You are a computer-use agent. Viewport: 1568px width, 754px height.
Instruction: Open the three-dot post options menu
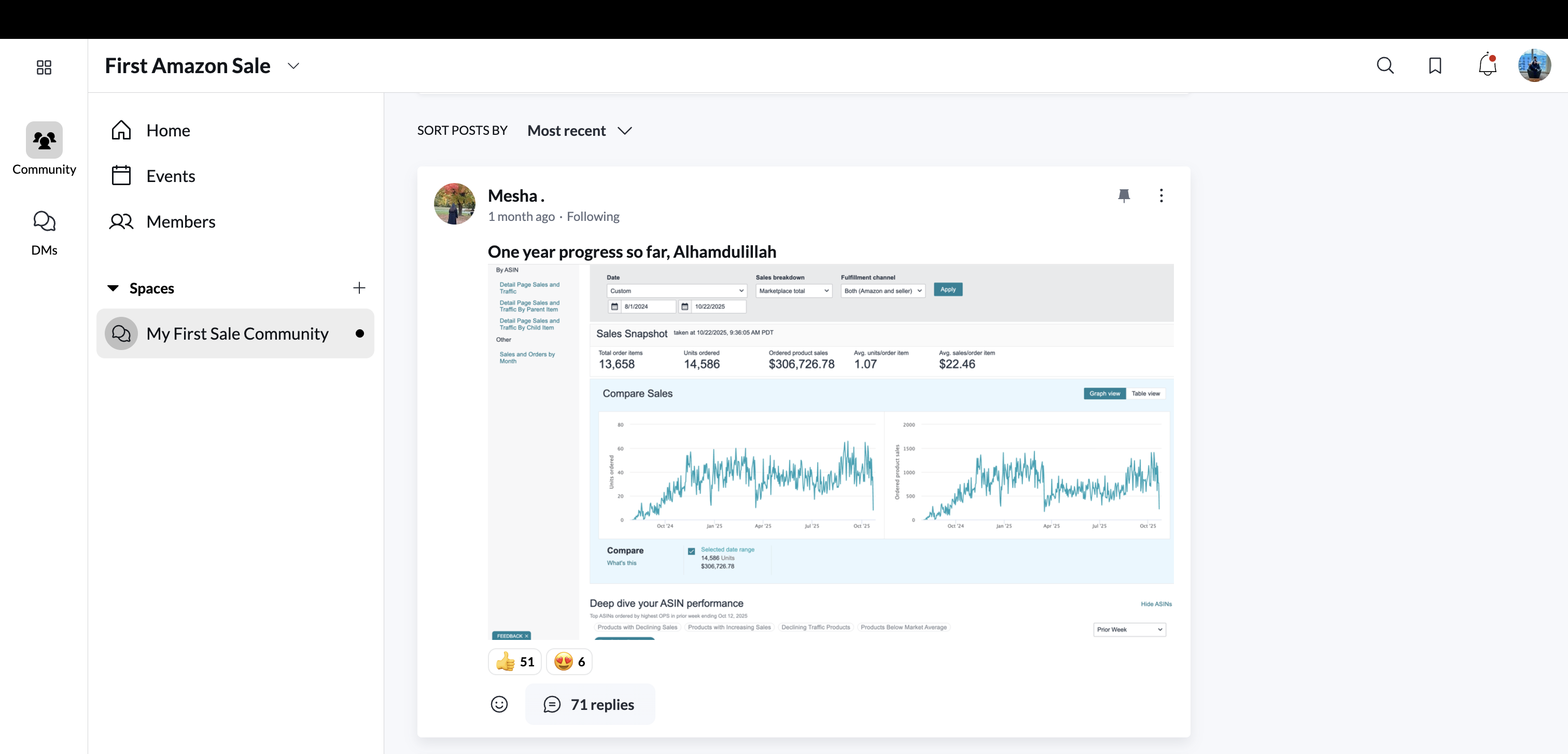[1161, 196]
